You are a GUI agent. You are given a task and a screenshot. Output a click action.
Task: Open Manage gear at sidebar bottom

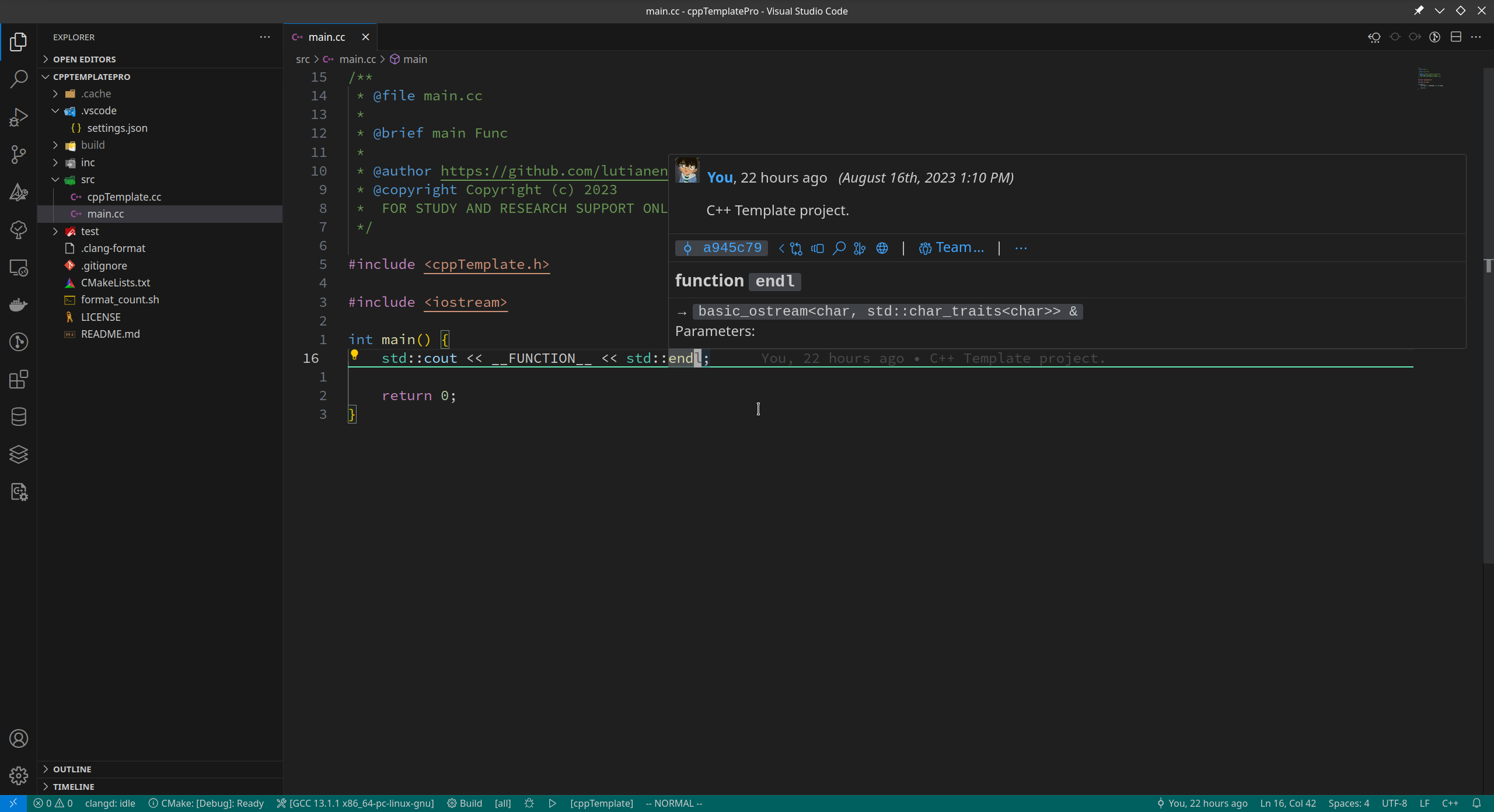click(x=19, y=776)
